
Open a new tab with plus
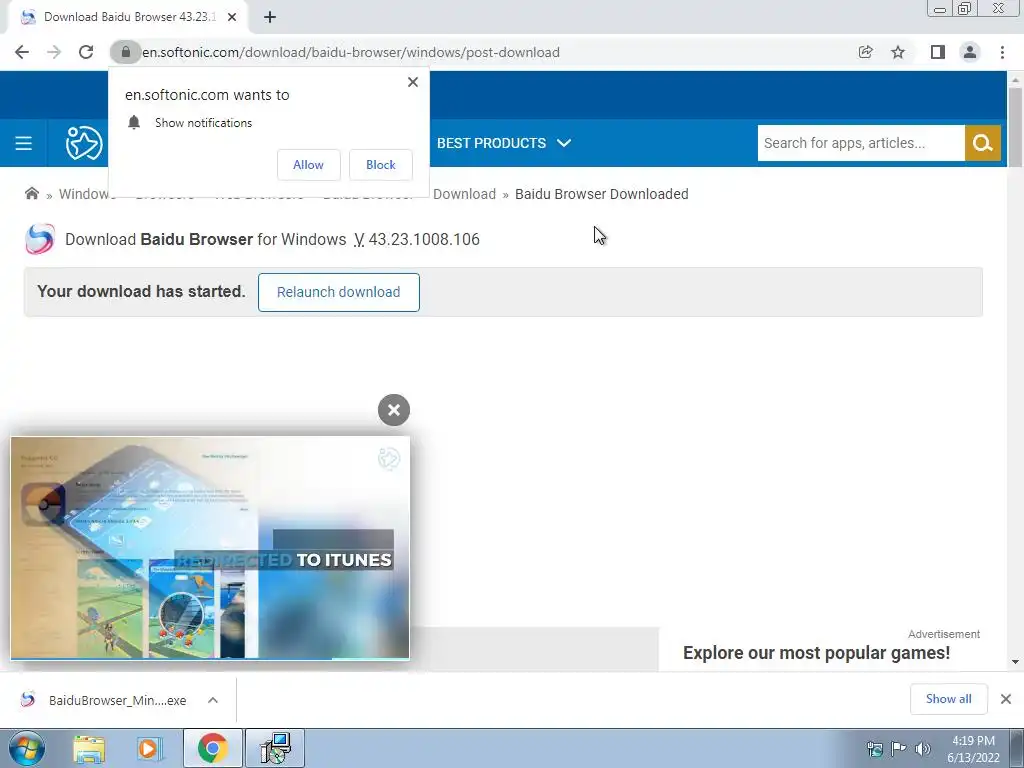coord(270,17)
